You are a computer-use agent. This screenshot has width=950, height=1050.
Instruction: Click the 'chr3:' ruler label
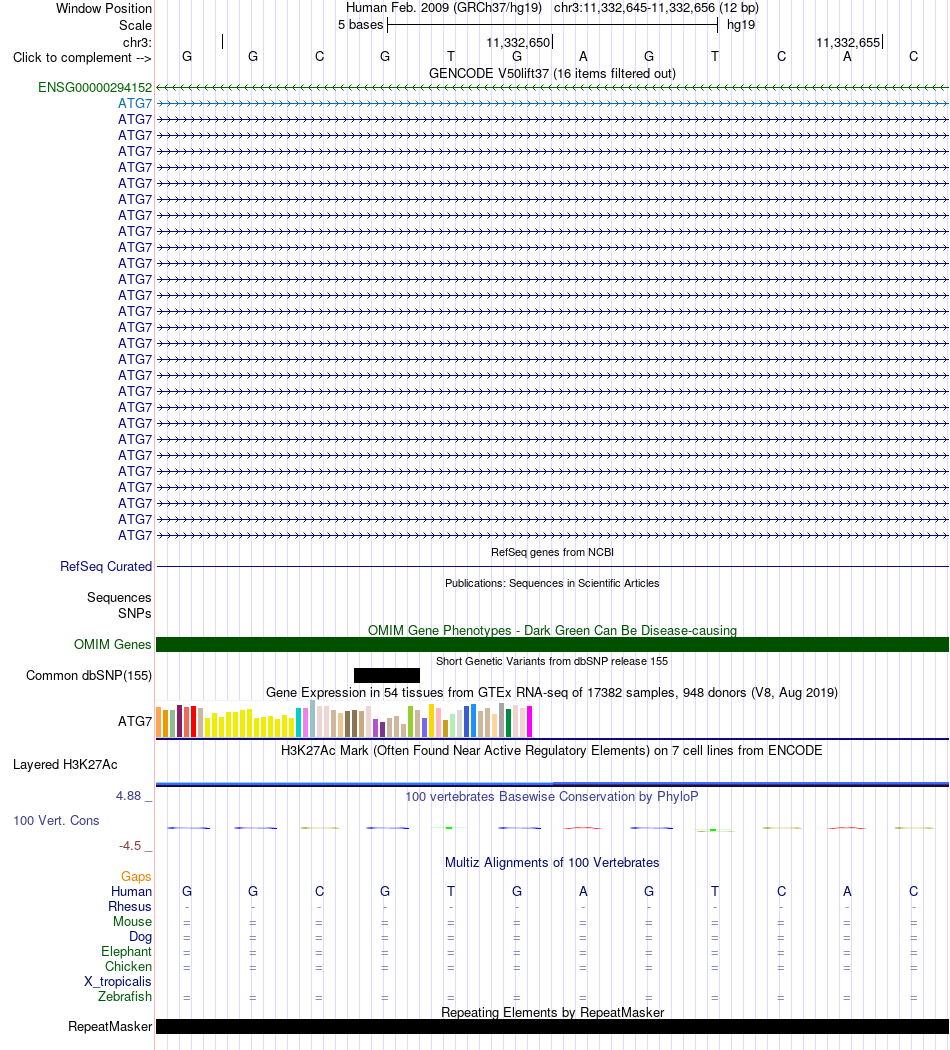pyautogui.click(x=137, y=43)
